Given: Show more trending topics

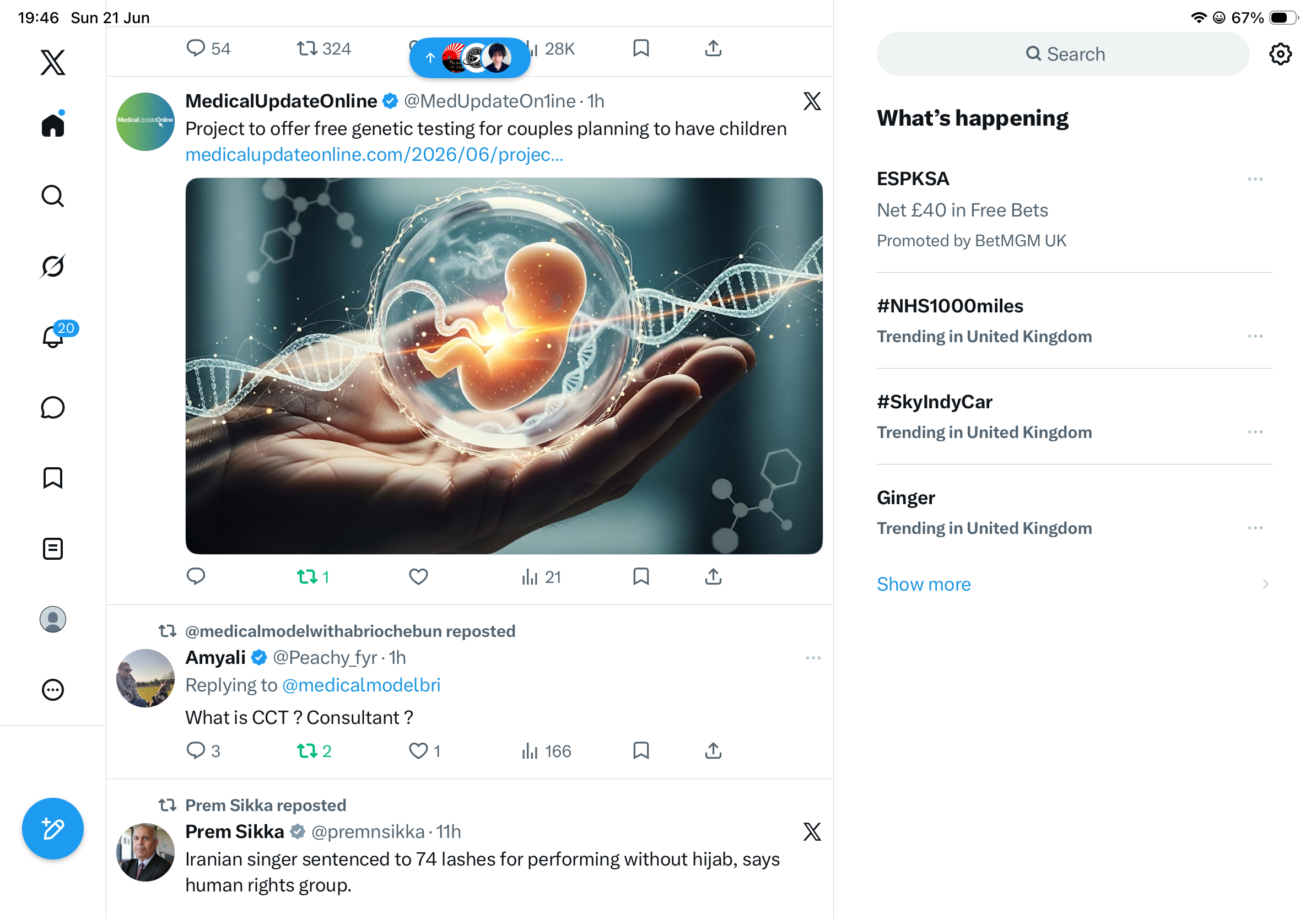Looking at the screenshot, I should point(924,584).
